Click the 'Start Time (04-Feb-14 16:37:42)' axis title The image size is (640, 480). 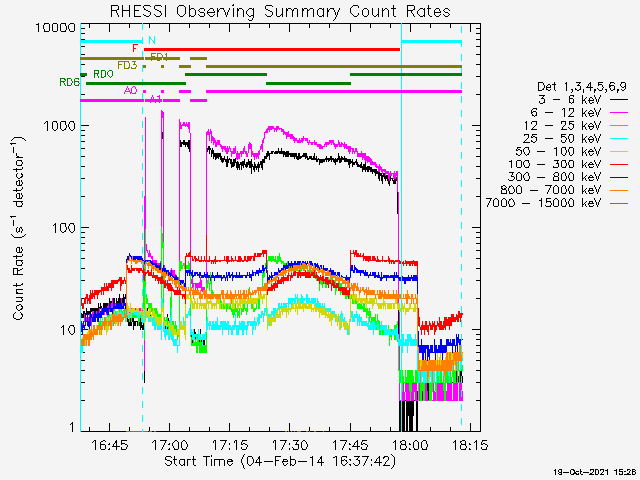[x=280, y=461]
